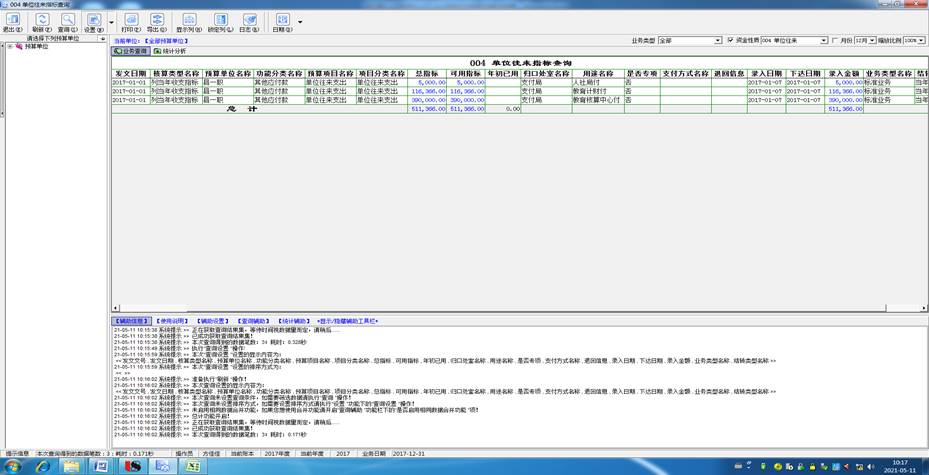929x475 pixels.
Task: Open the 查询 query magnifier icon
Action: 68,23
